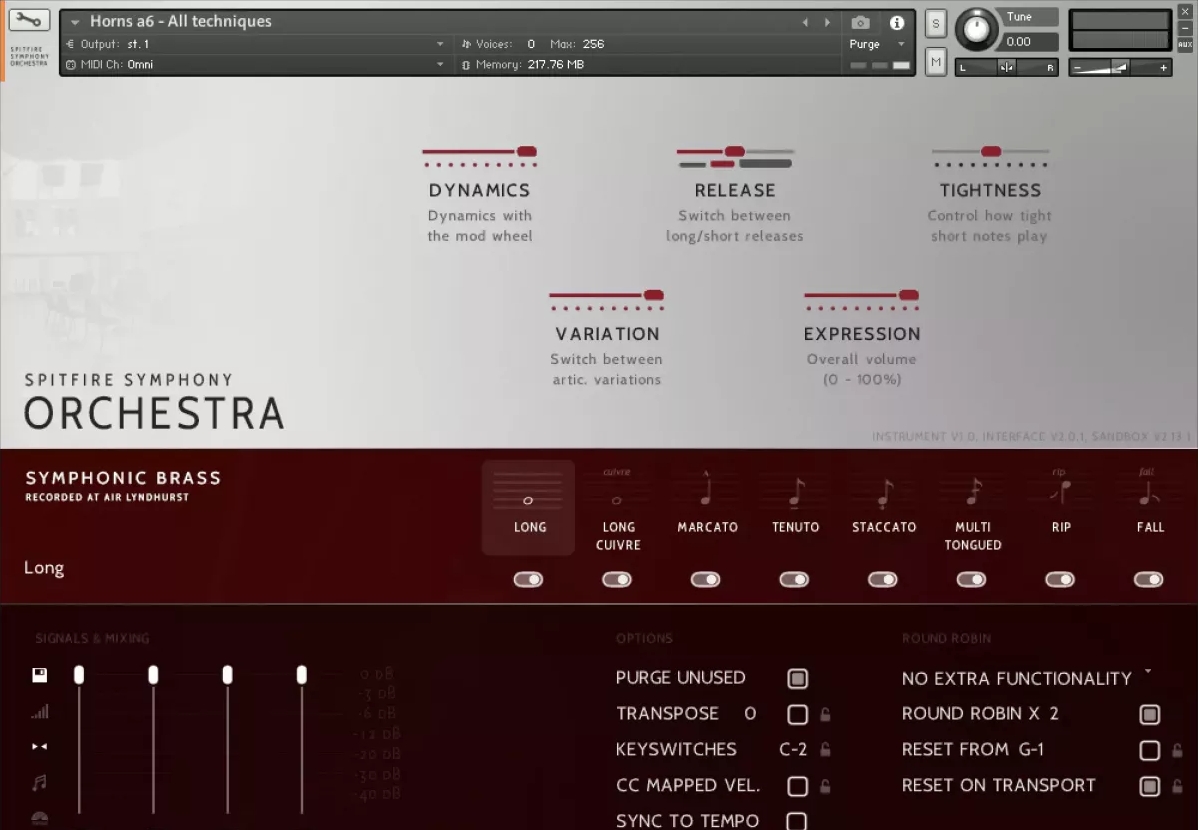Click the velocity response bars icon

pos(39,712)
